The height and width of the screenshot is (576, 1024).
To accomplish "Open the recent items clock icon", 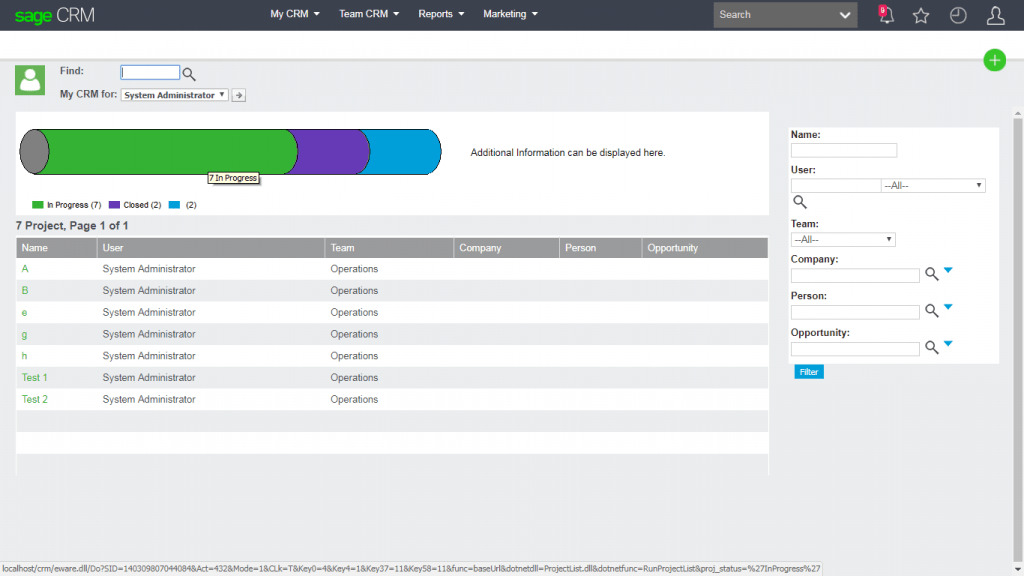I will (x=957, y=14).
